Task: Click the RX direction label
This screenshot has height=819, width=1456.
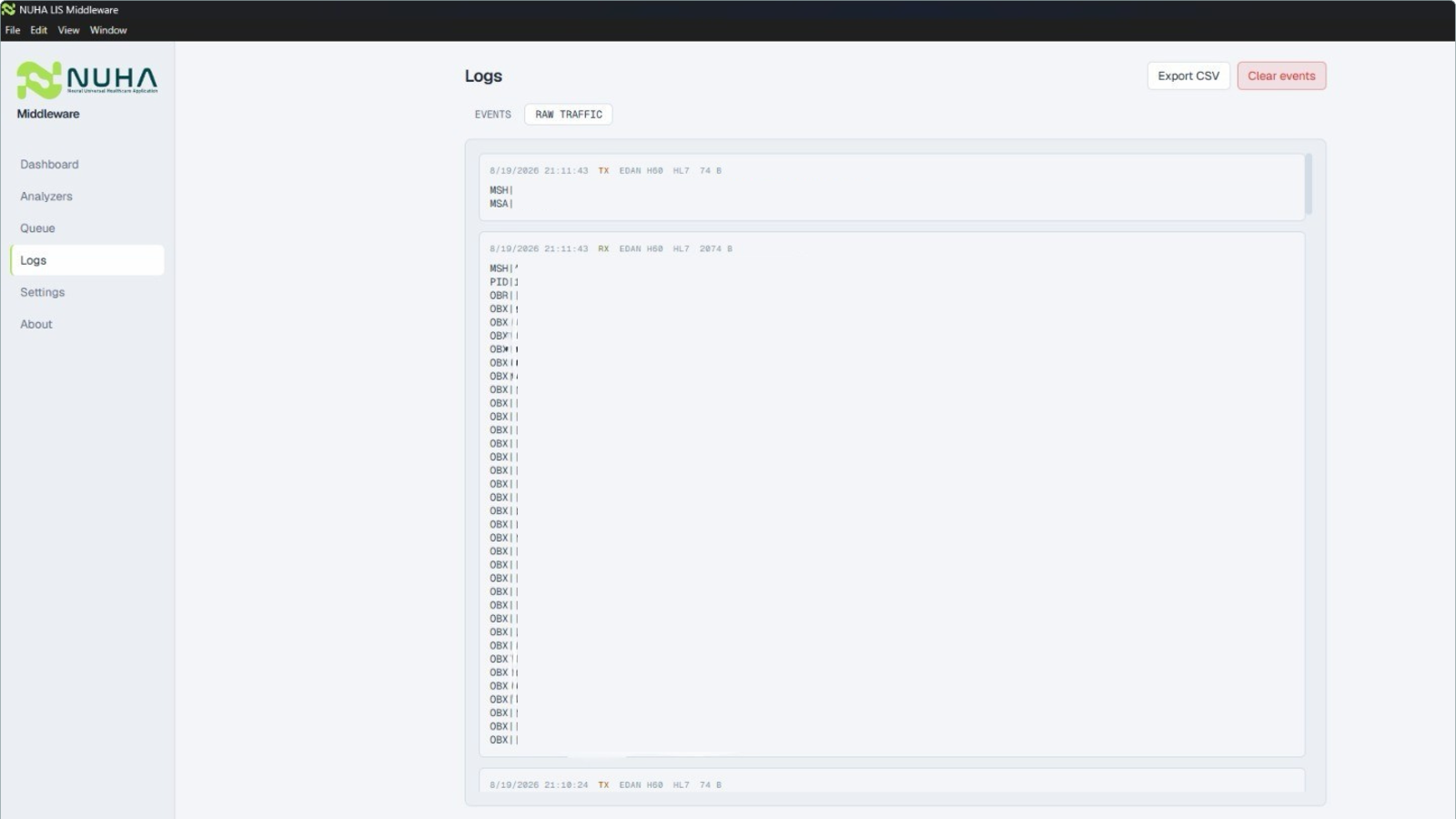Action: coord(603,248)
